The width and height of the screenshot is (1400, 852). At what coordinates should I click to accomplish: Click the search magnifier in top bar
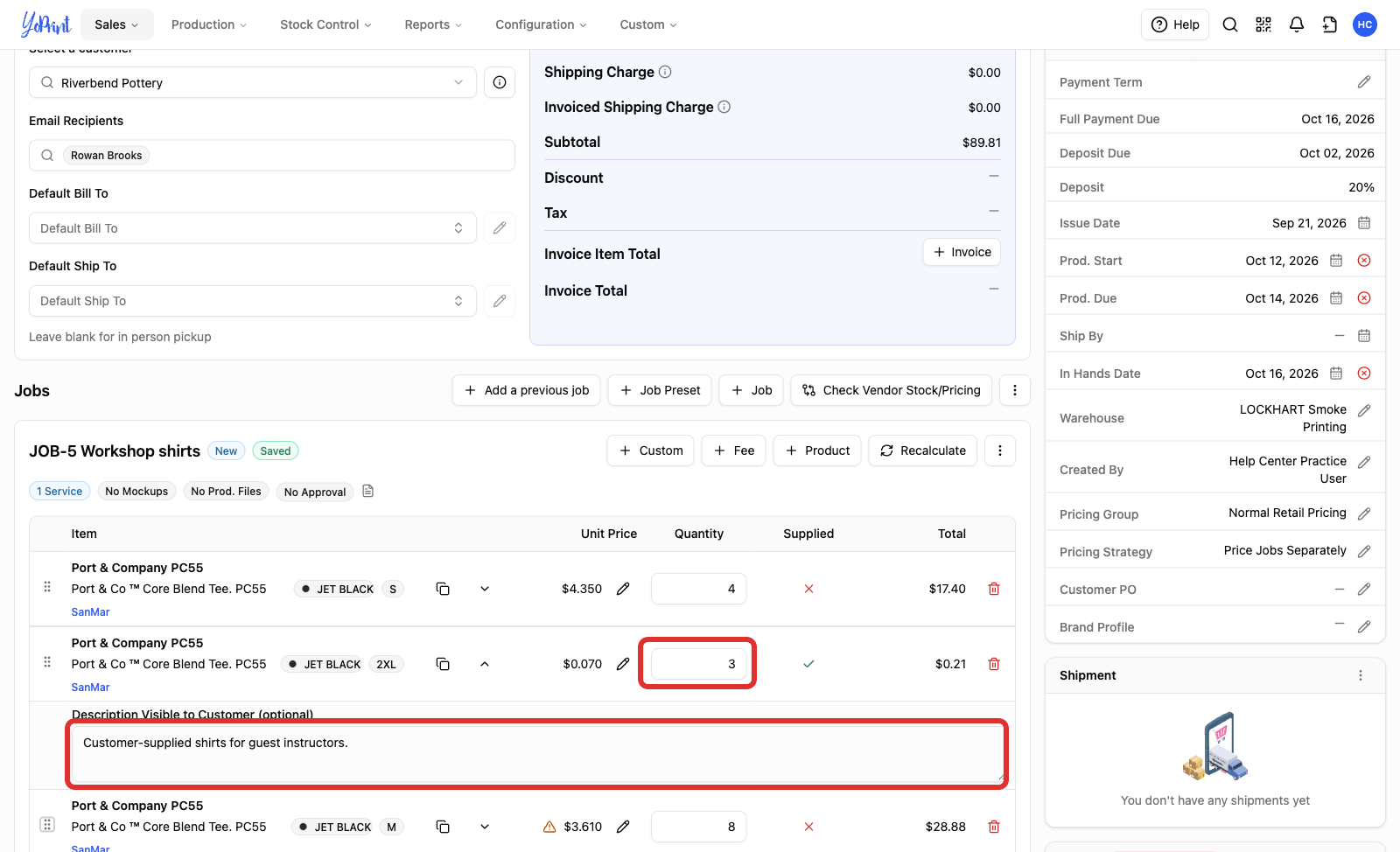click(1230, 24)
